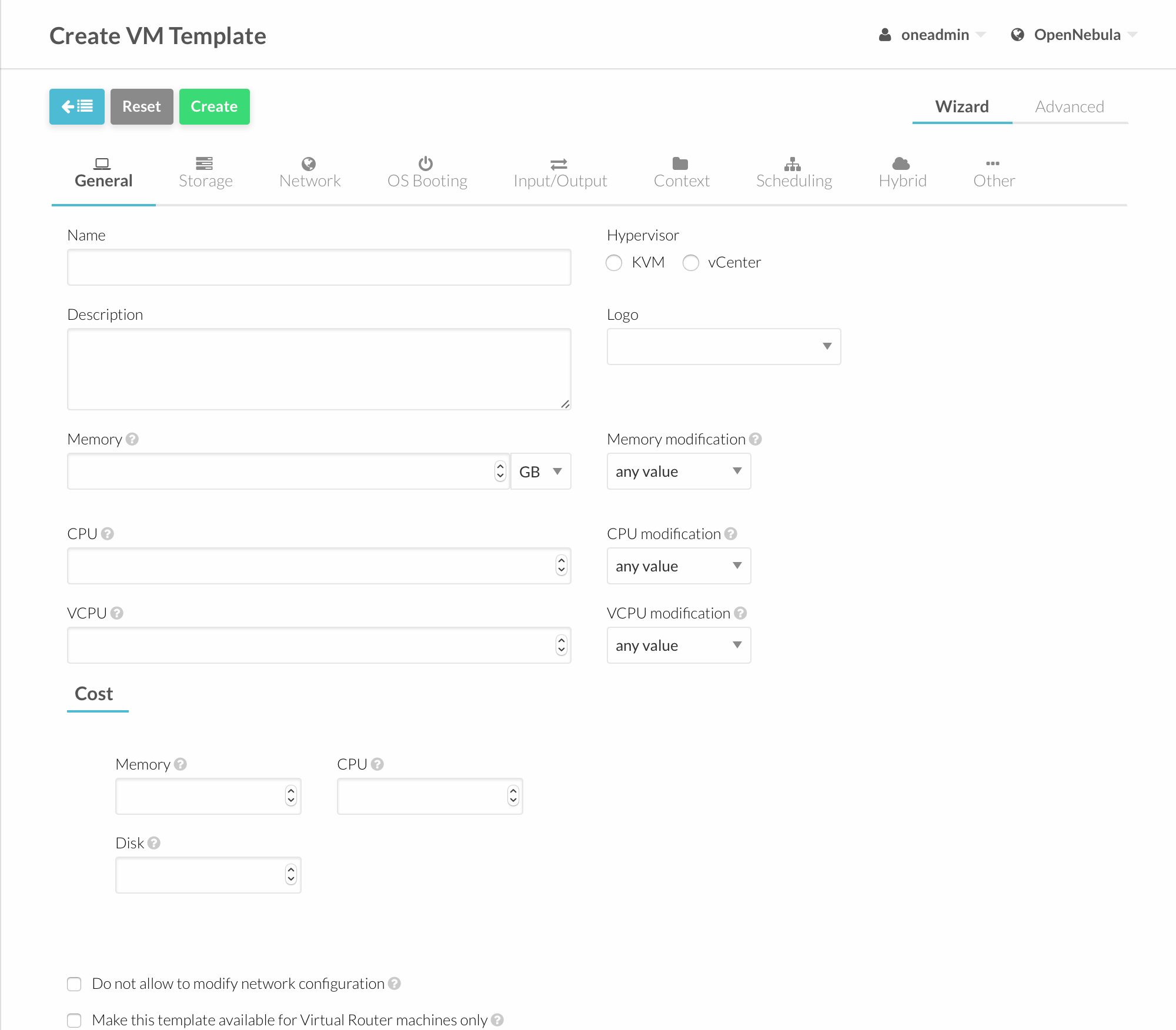Image resolution: width=1176 pixels, height=1030 pixels.
Task: Enable Do not allow to modify network configuration
Action: point(75,984)
